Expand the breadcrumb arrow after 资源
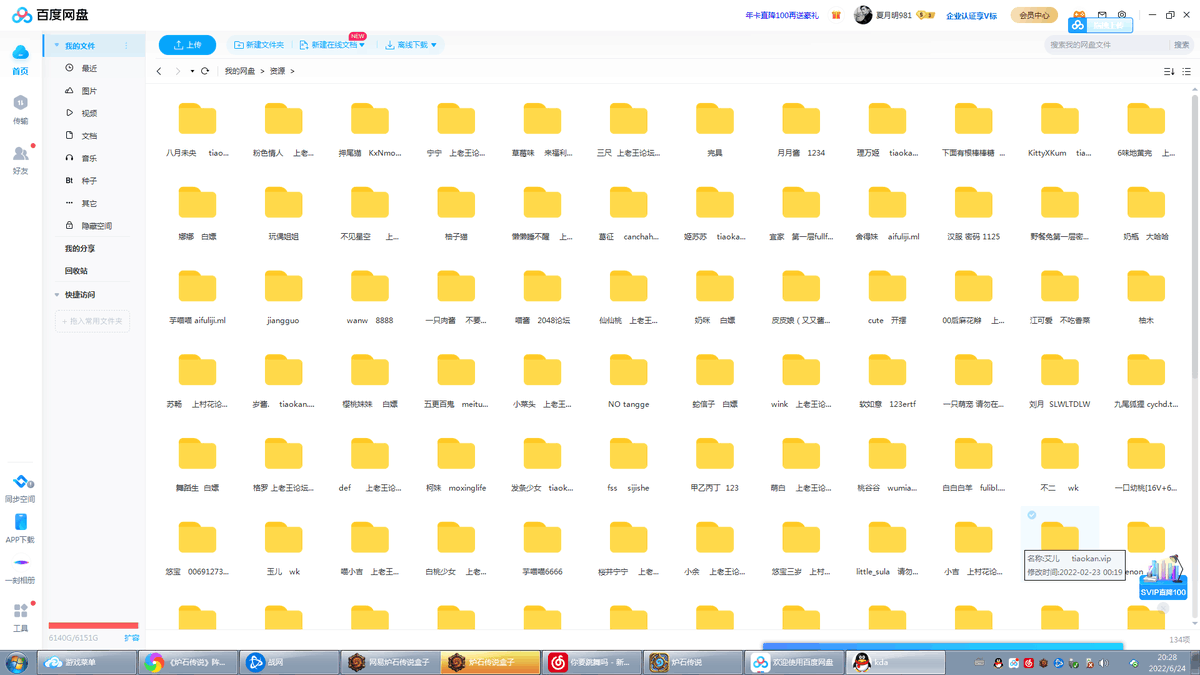This screenshot has height=675, width=1200. (292, 71)
